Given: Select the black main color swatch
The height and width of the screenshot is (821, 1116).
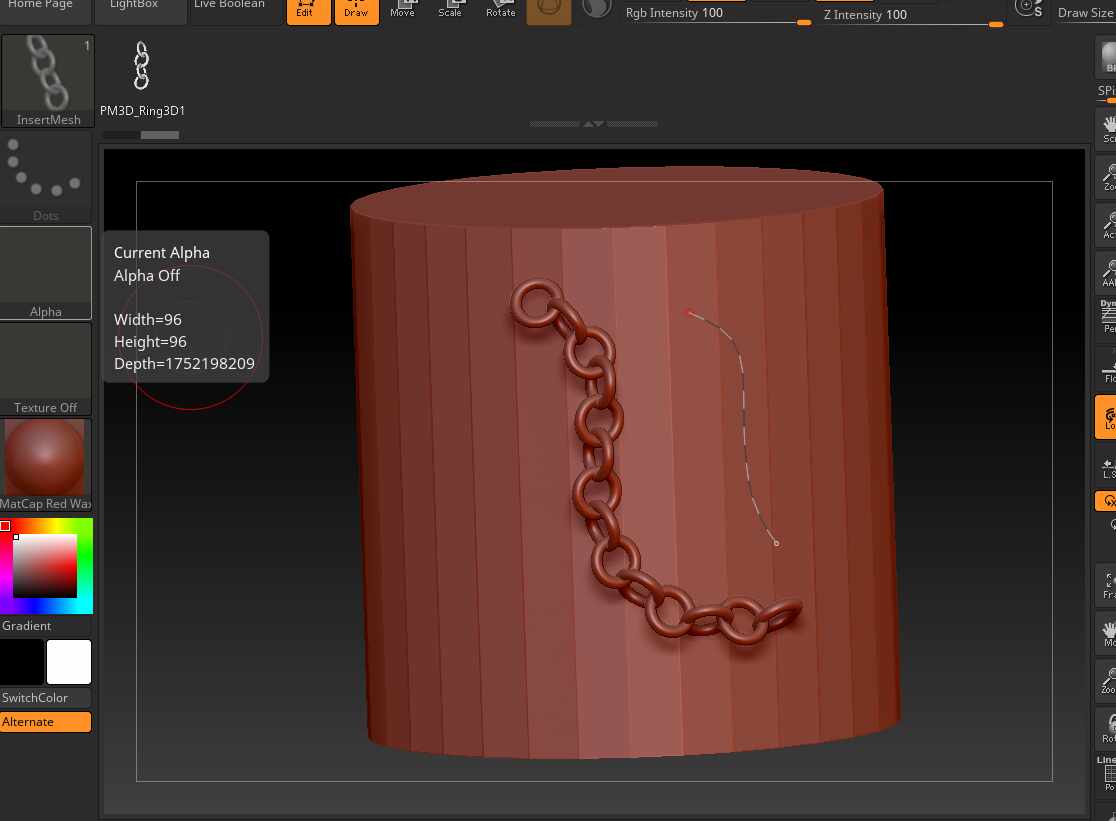Looking at the screenshot, I should tap(22, 662).
